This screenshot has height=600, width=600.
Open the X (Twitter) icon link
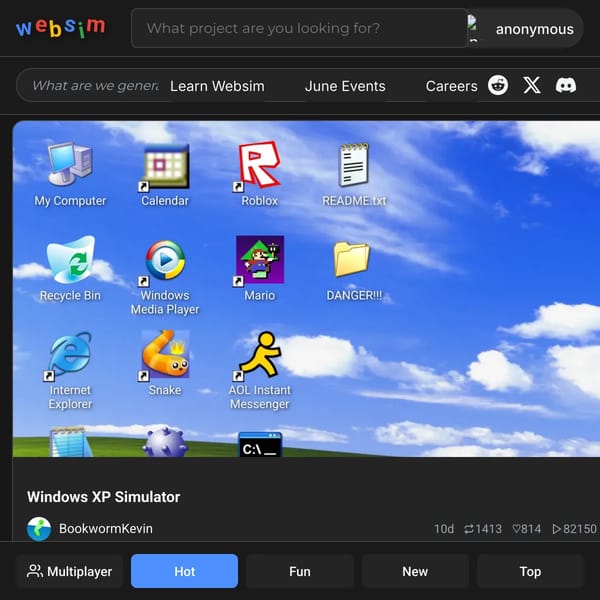click(532, 85)
